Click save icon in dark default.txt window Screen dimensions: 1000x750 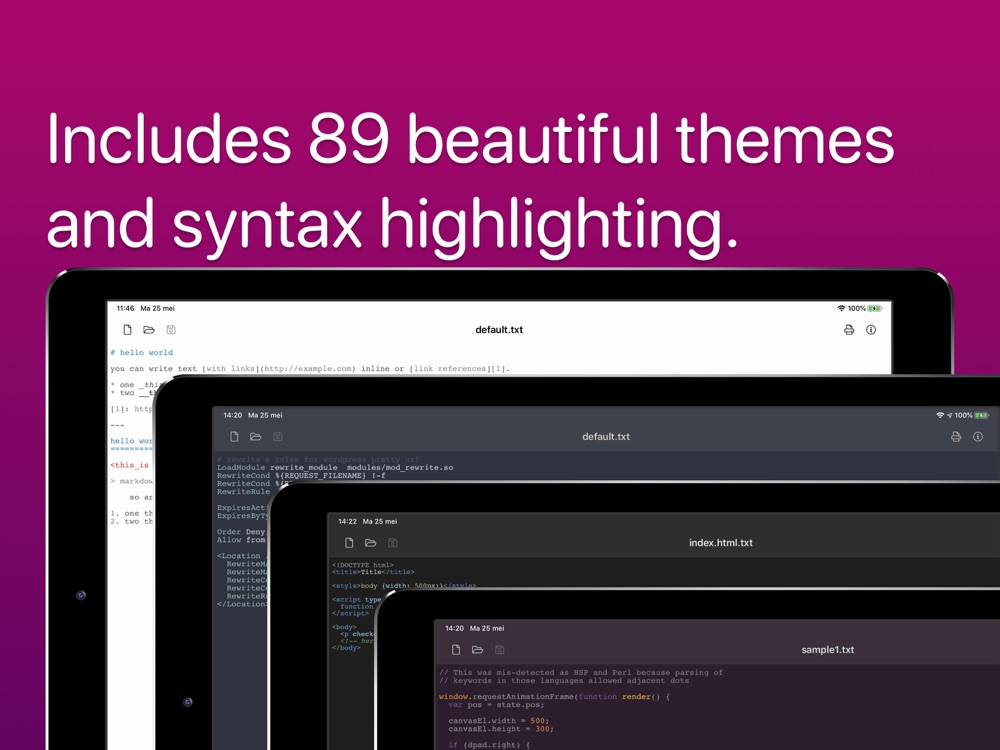coord(278,437)
